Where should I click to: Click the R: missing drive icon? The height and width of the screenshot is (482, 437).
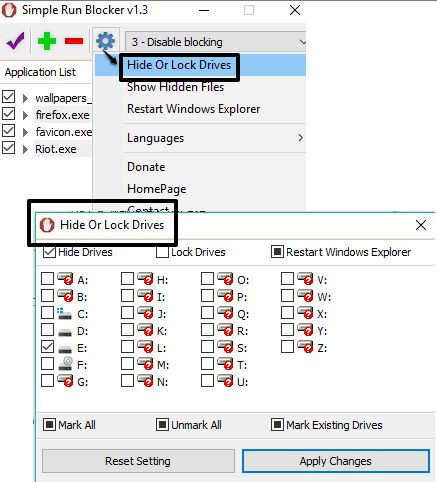[x=225, y=330]
